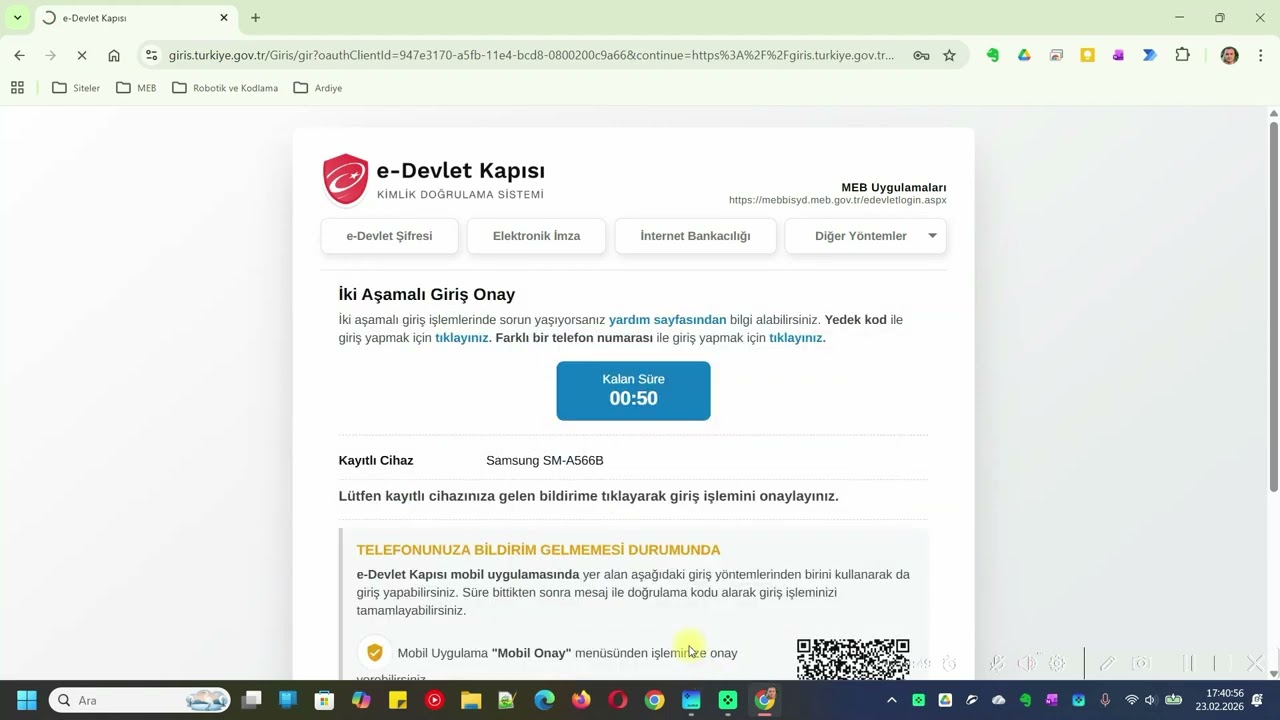Launch Firefox from the taskbar

[581, 700]
